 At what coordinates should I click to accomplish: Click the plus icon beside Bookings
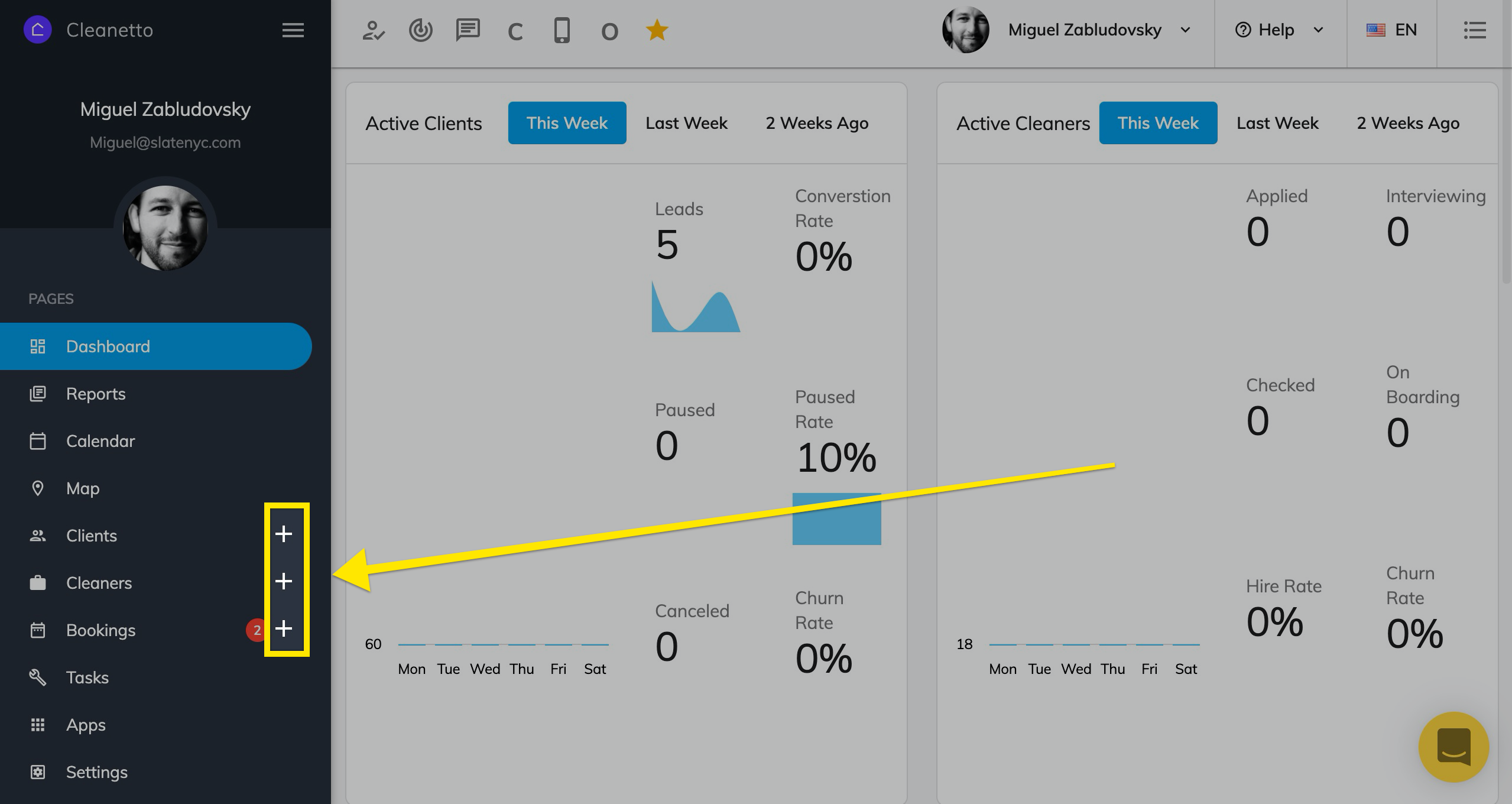click(x=284, y=628)
